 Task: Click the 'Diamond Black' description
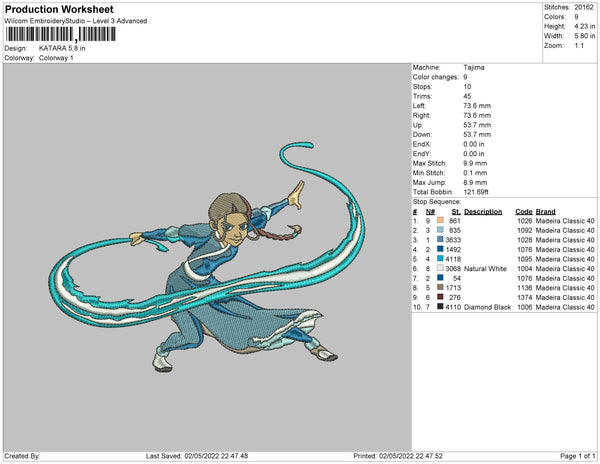(487, 307)
